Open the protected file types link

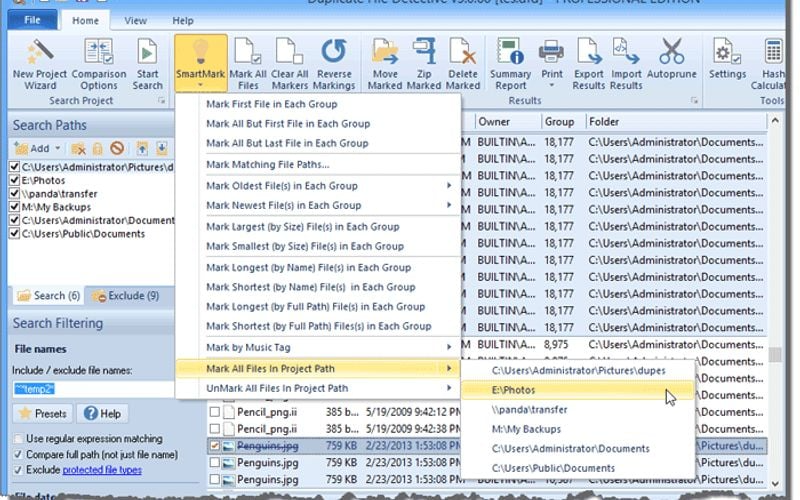pyautogui.click(x=102, y=470)
